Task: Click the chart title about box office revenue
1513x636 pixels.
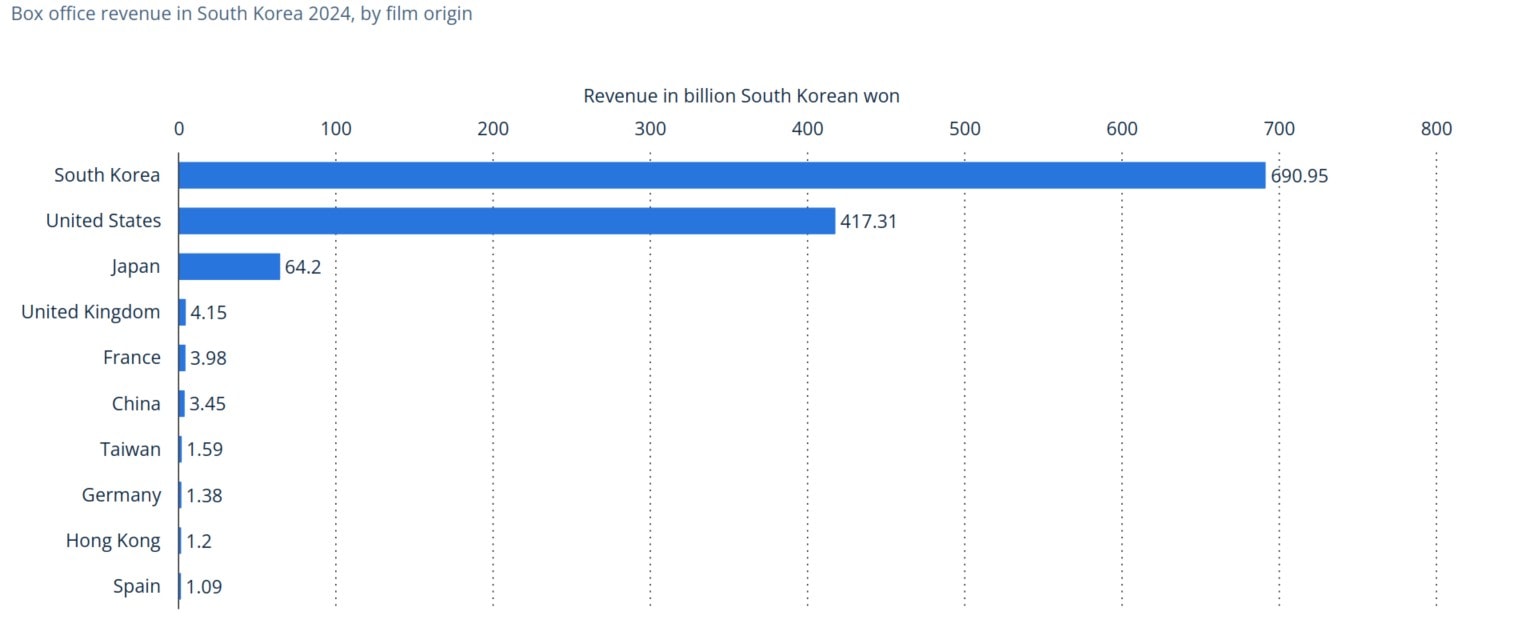Action: pos(241,14)
